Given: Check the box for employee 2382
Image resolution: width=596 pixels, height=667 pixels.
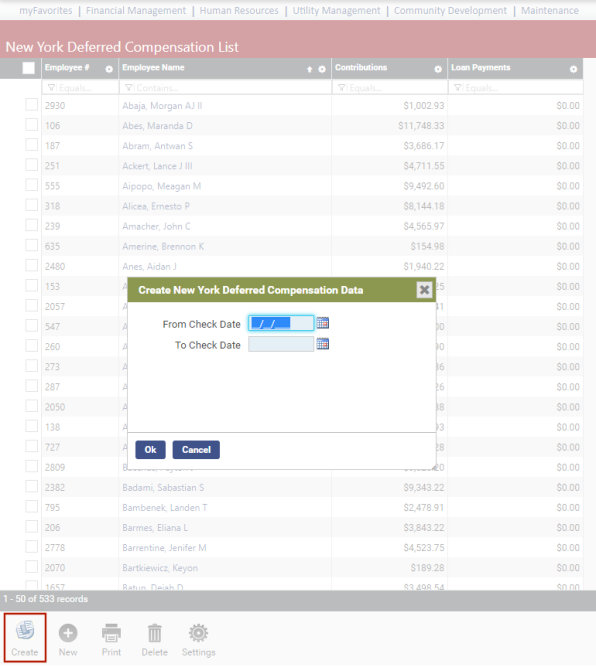Looking at the screenshot, I should [31, 487].
